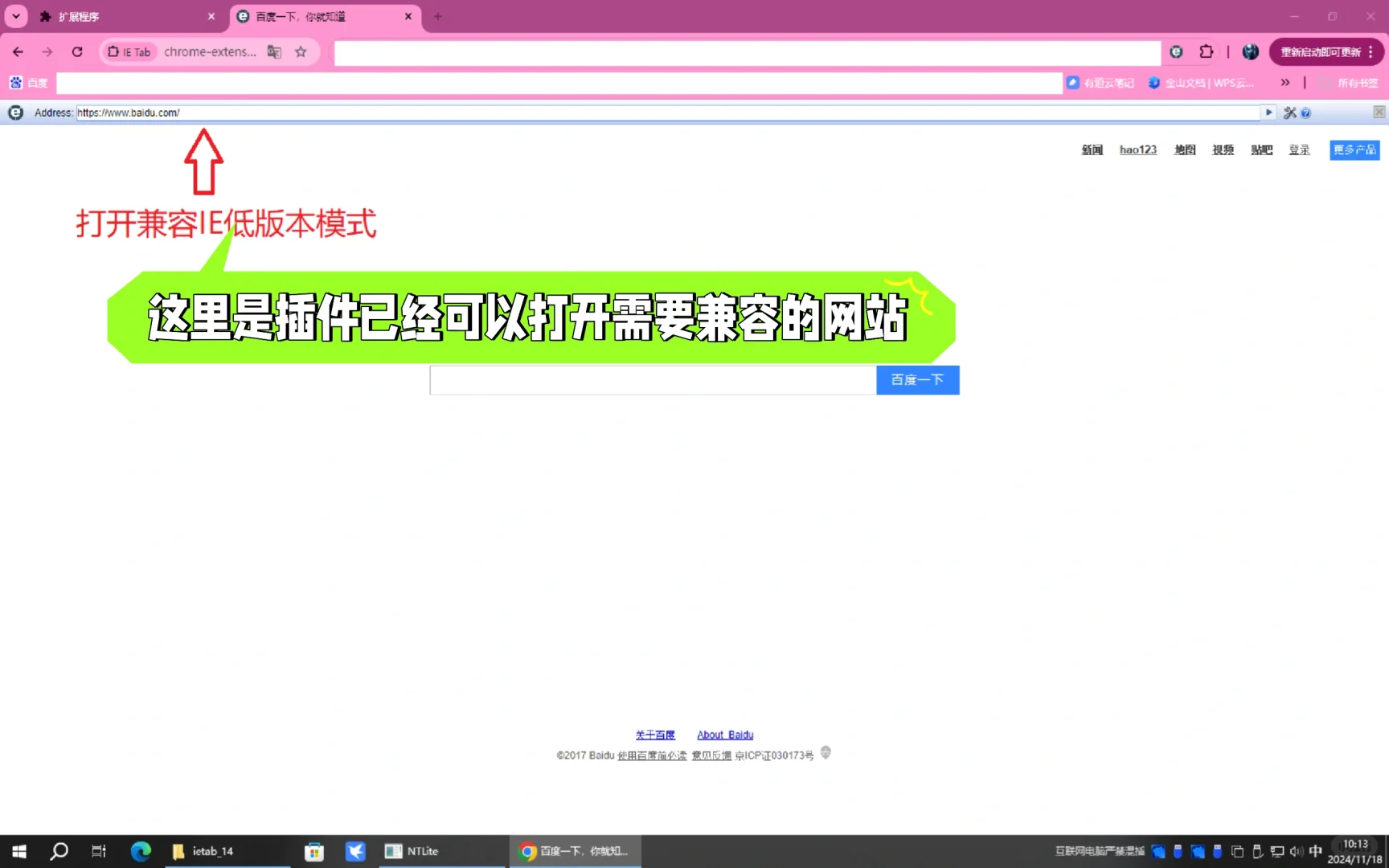Click the IE Tab Address field
Image resolution: width=1389 pixels, height=868 pixels.
pos(667,113)
